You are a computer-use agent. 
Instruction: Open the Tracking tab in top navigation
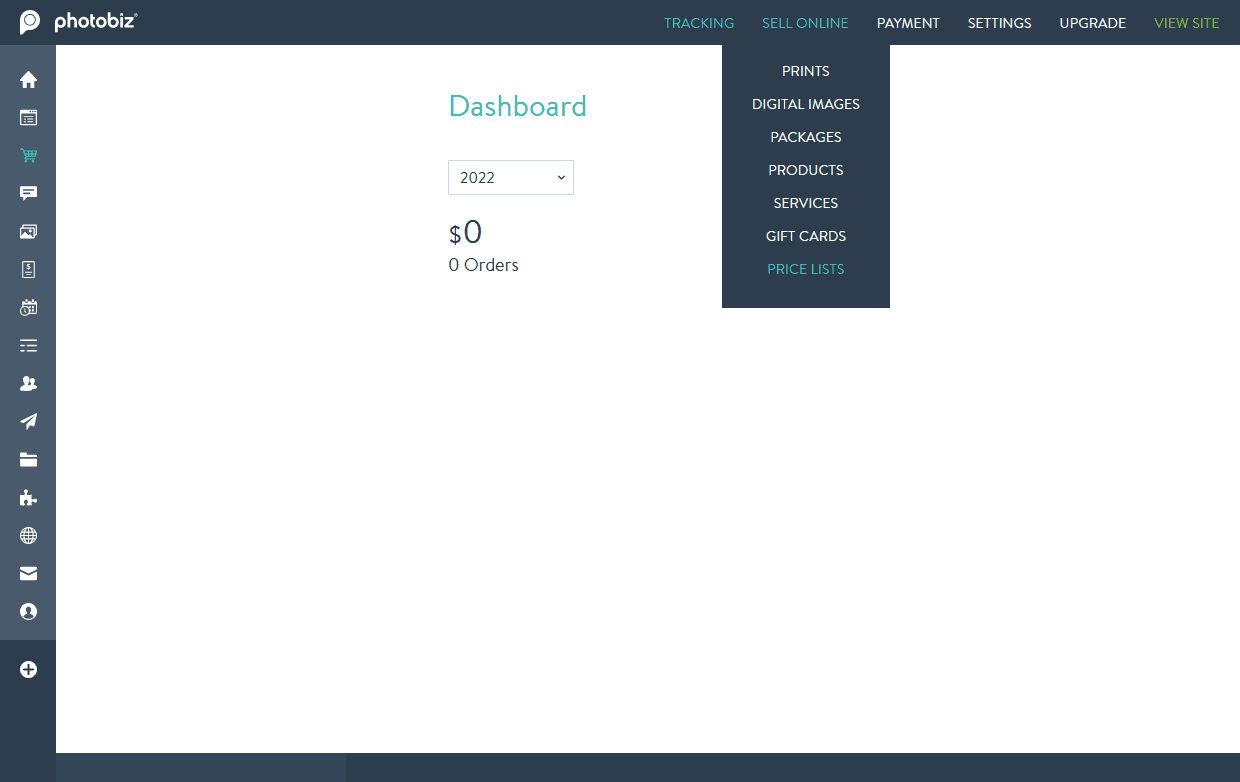pyautogui.click(x=699, y=23)
